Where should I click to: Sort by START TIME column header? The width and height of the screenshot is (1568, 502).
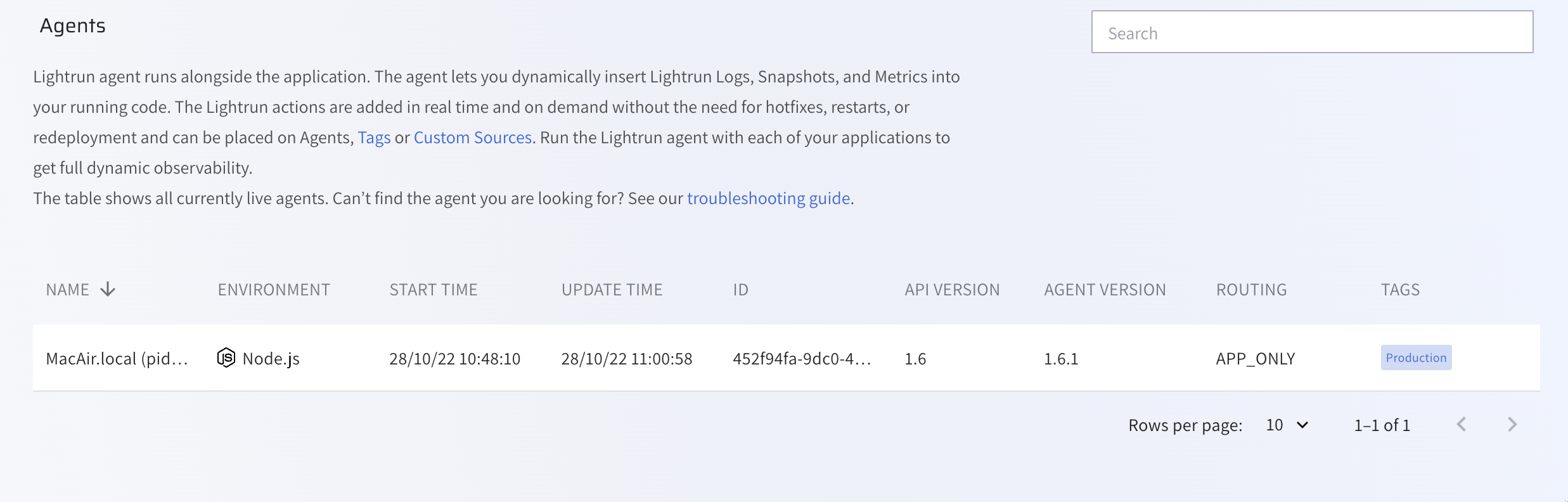click(x=434, y=290)
